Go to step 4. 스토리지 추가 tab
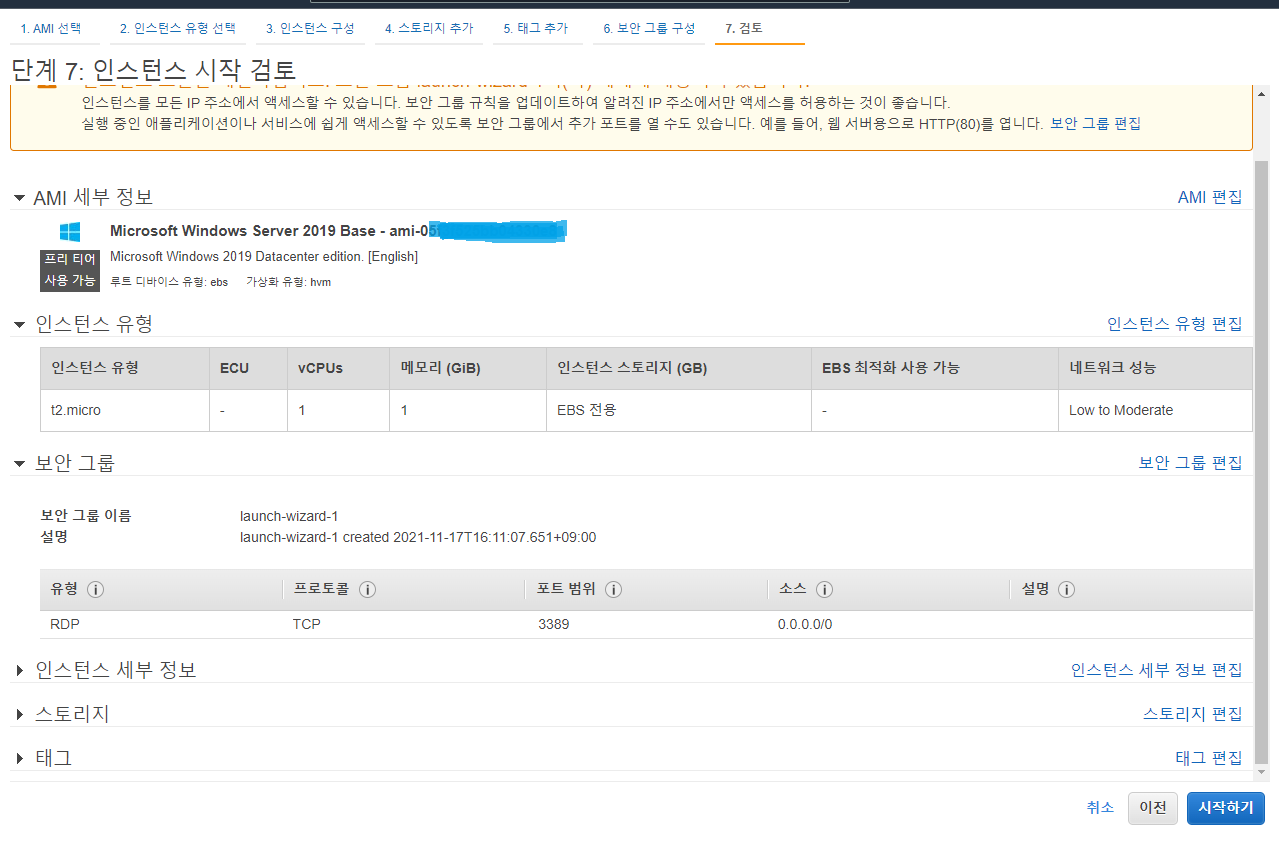 429,29
